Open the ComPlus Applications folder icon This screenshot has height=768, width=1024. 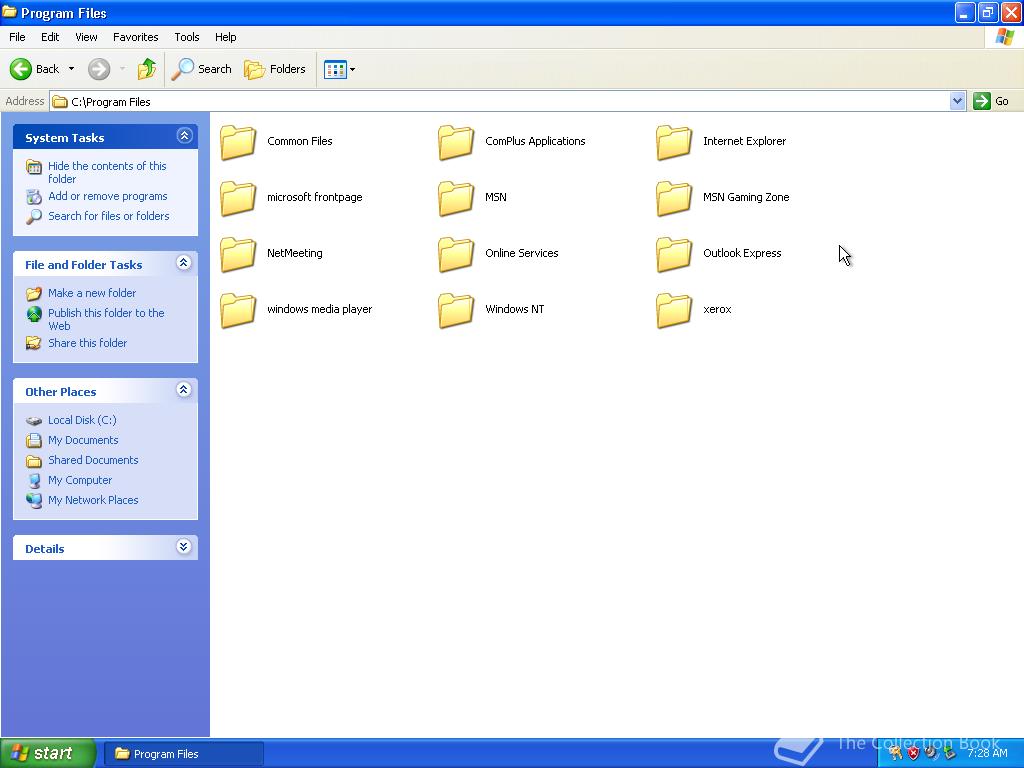click(456, 142)
